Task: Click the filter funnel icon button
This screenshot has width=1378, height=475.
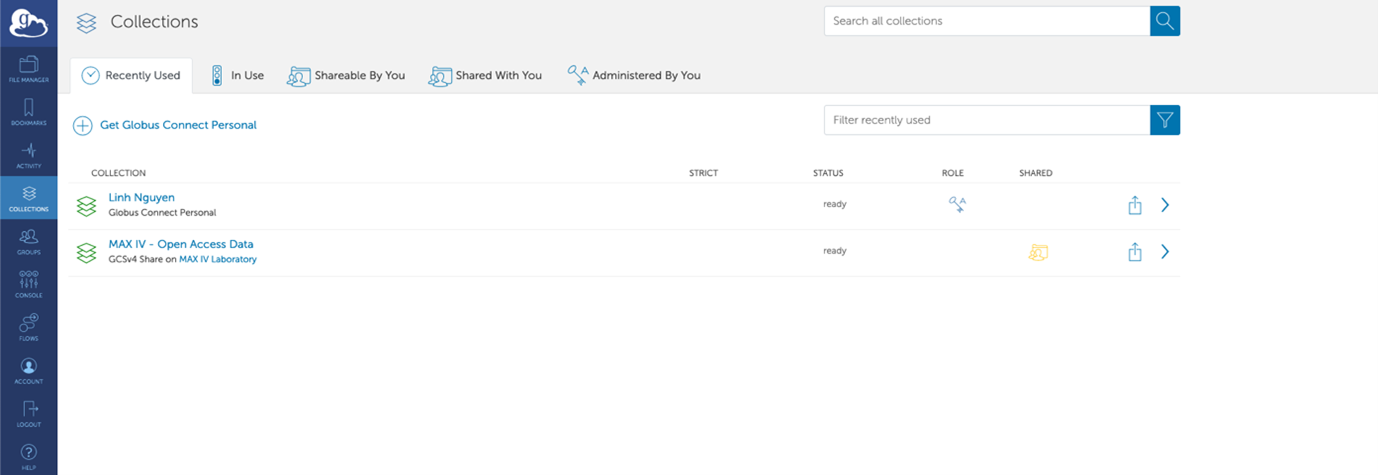Action: (1165, 120)
